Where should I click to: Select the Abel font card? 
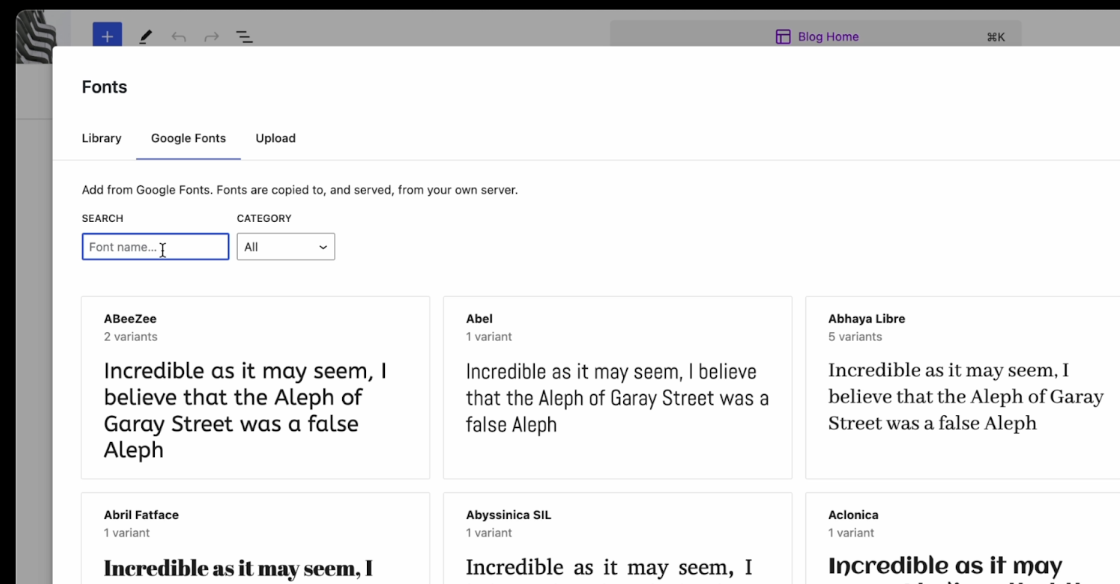point(617,388)
